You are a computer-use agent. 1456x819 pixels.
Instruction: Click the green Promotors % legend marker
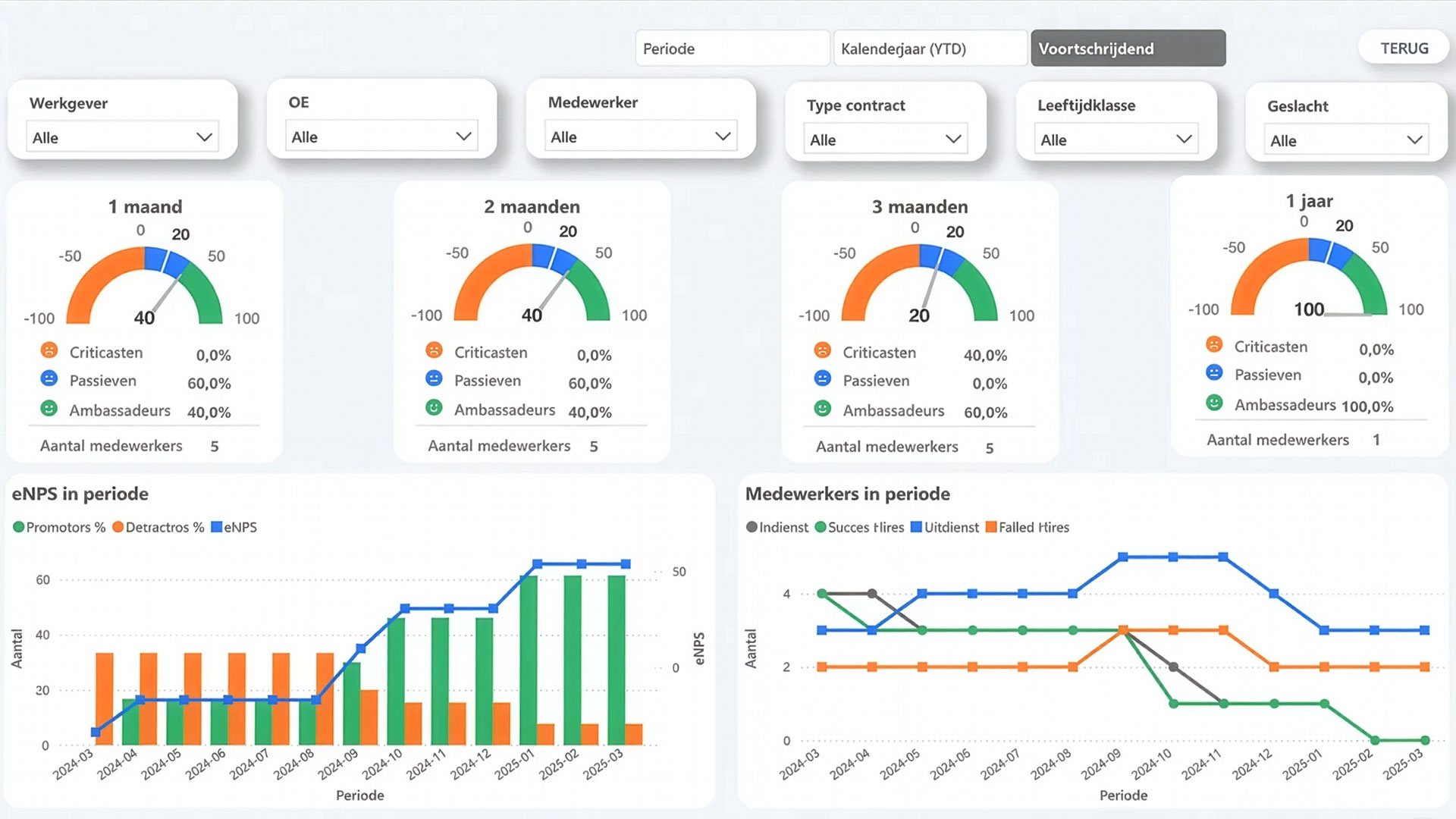[x=17, y=527]
